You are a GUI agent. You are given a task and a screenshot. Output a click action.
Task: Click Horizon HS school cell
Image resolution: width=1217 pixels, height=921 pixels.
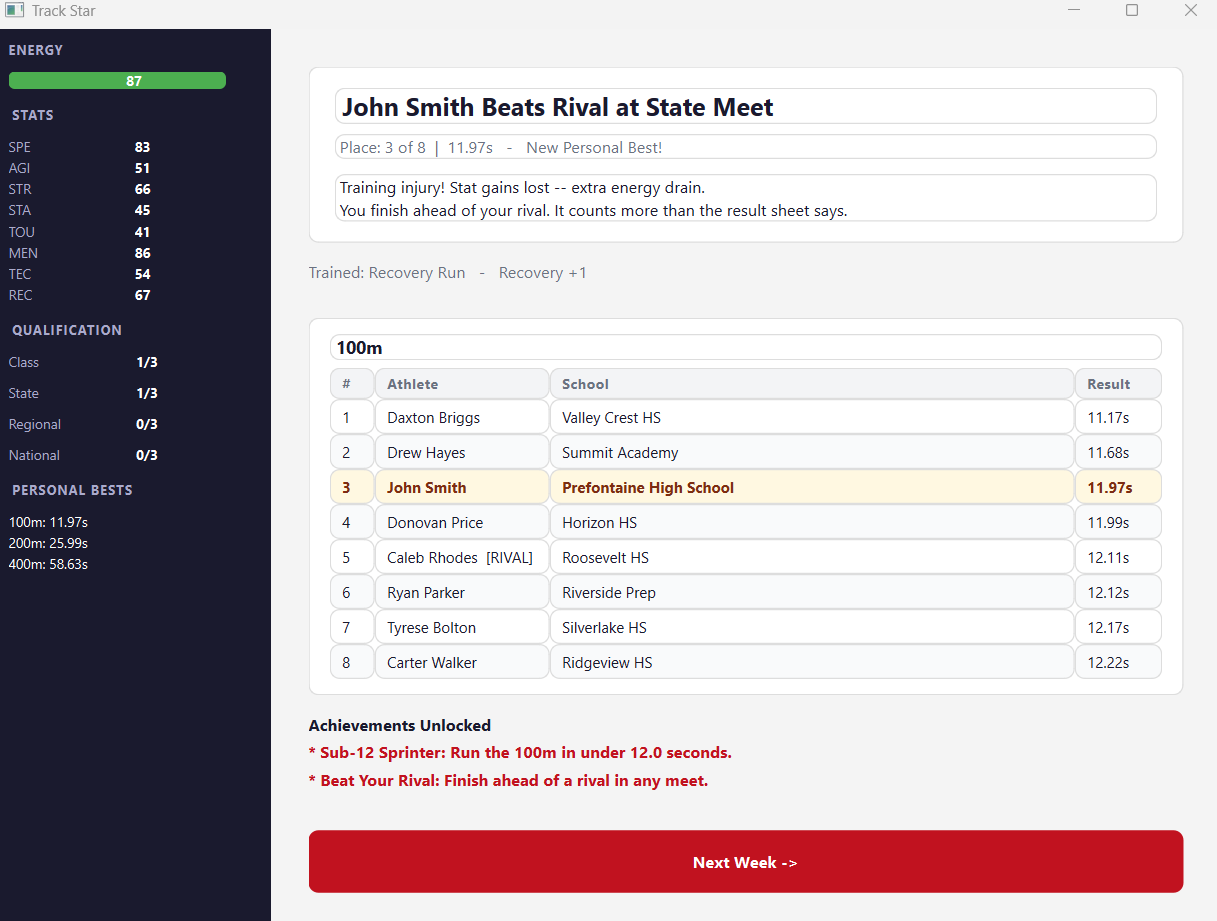812,522
